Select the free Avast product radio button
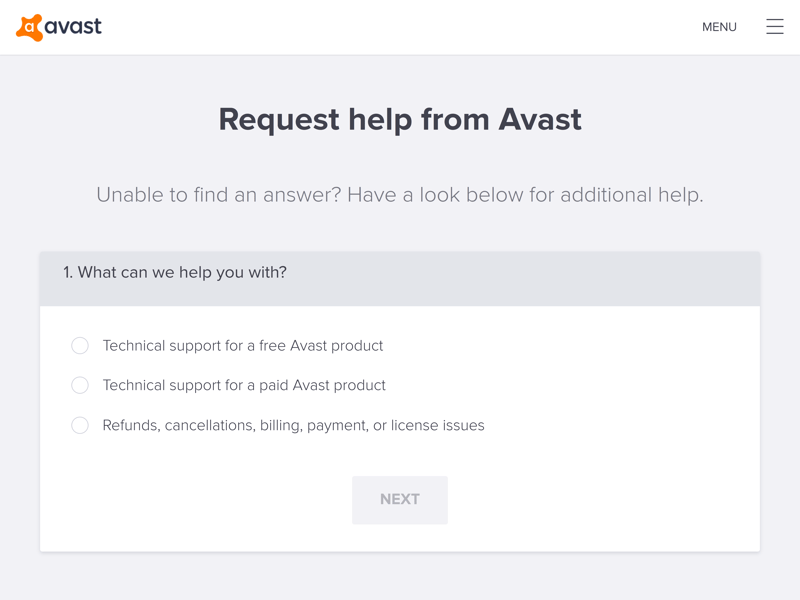The width and height of the screenshot is (800, 600). point(80,345)
